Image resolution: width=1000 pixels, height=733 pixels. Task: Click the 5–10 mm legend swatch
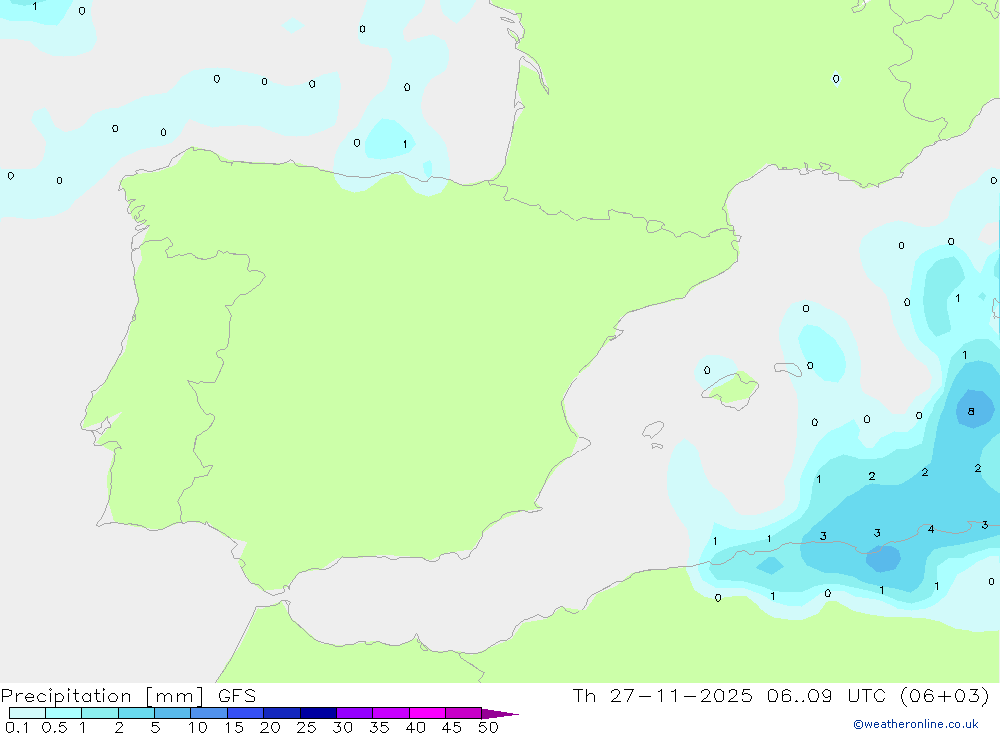click(172, 713)
